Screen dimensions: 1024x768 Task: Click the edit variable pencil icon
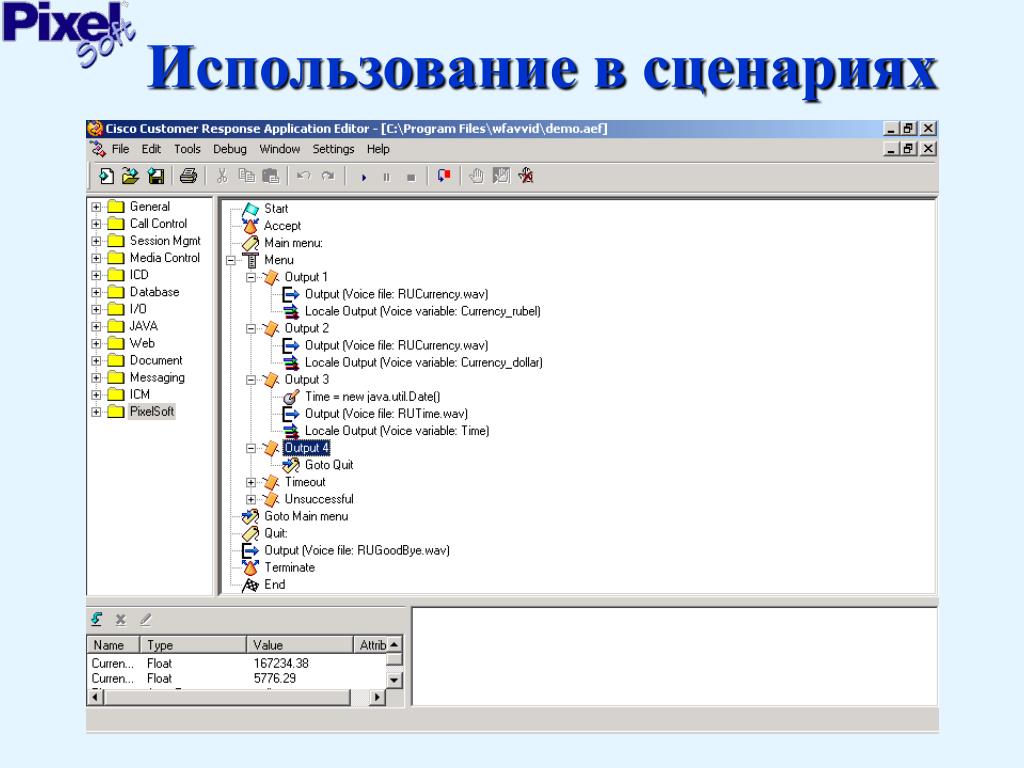(145, 619)
